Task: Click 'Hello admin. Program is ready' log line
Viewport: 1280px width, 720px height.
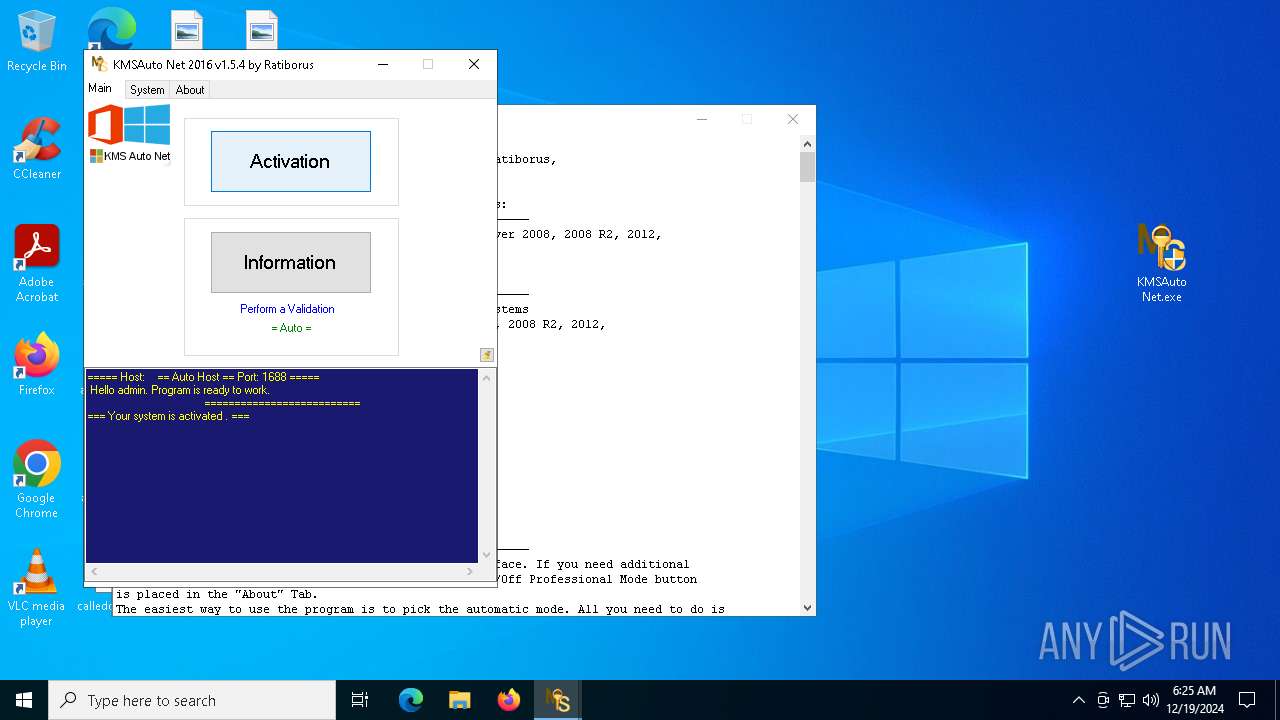Action: 179,390
